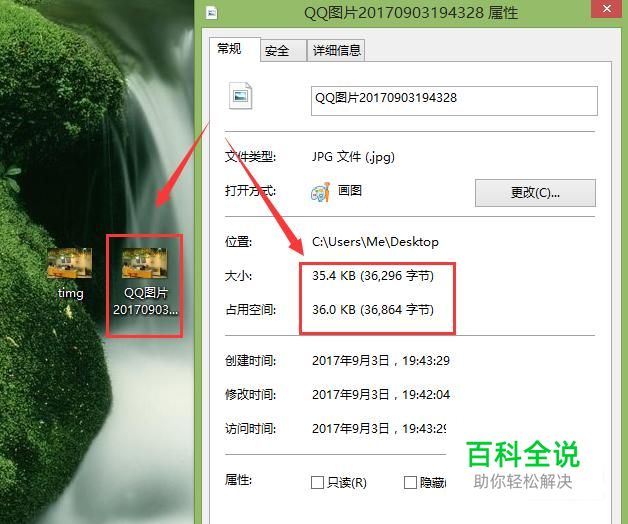The image size is (628, 524).
Task: Click the file type icon beside the filename field
Action: coord(240,96)
